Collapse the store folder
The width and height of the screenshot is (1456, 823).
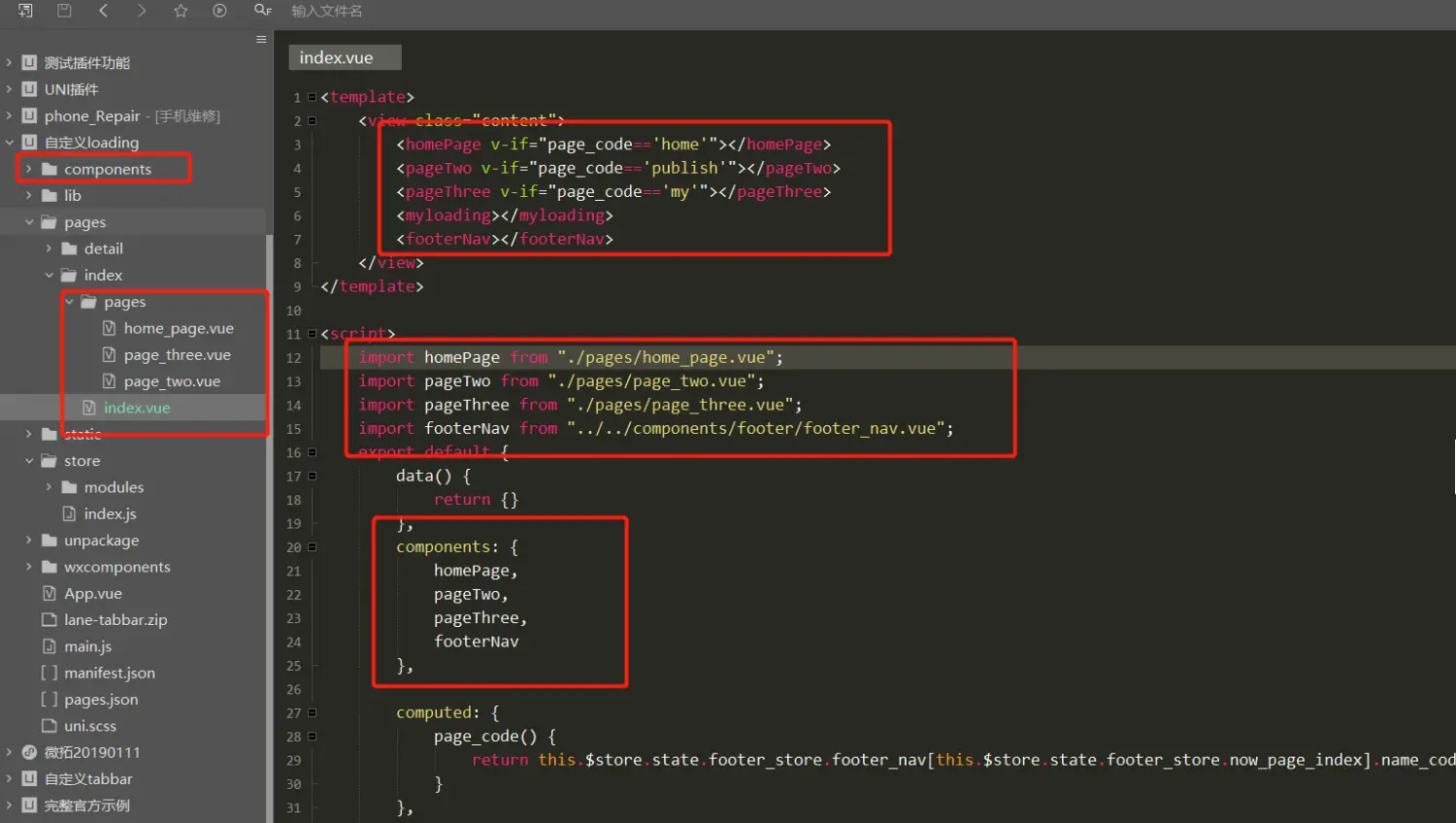pos(28,461)
